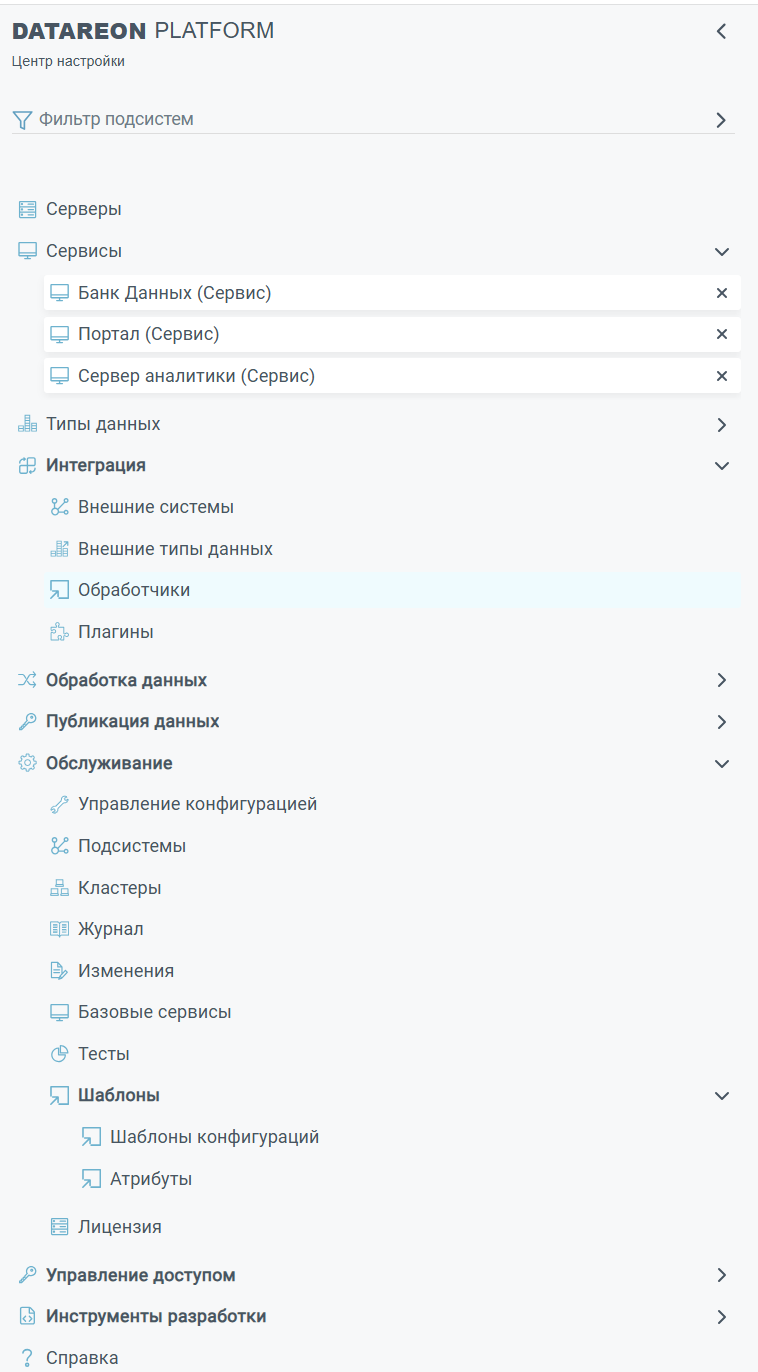Collapse the Сервисы section chevron
Image resolution: width=758 pixels, height=1372 pixels.
click(x=721, y=251)
